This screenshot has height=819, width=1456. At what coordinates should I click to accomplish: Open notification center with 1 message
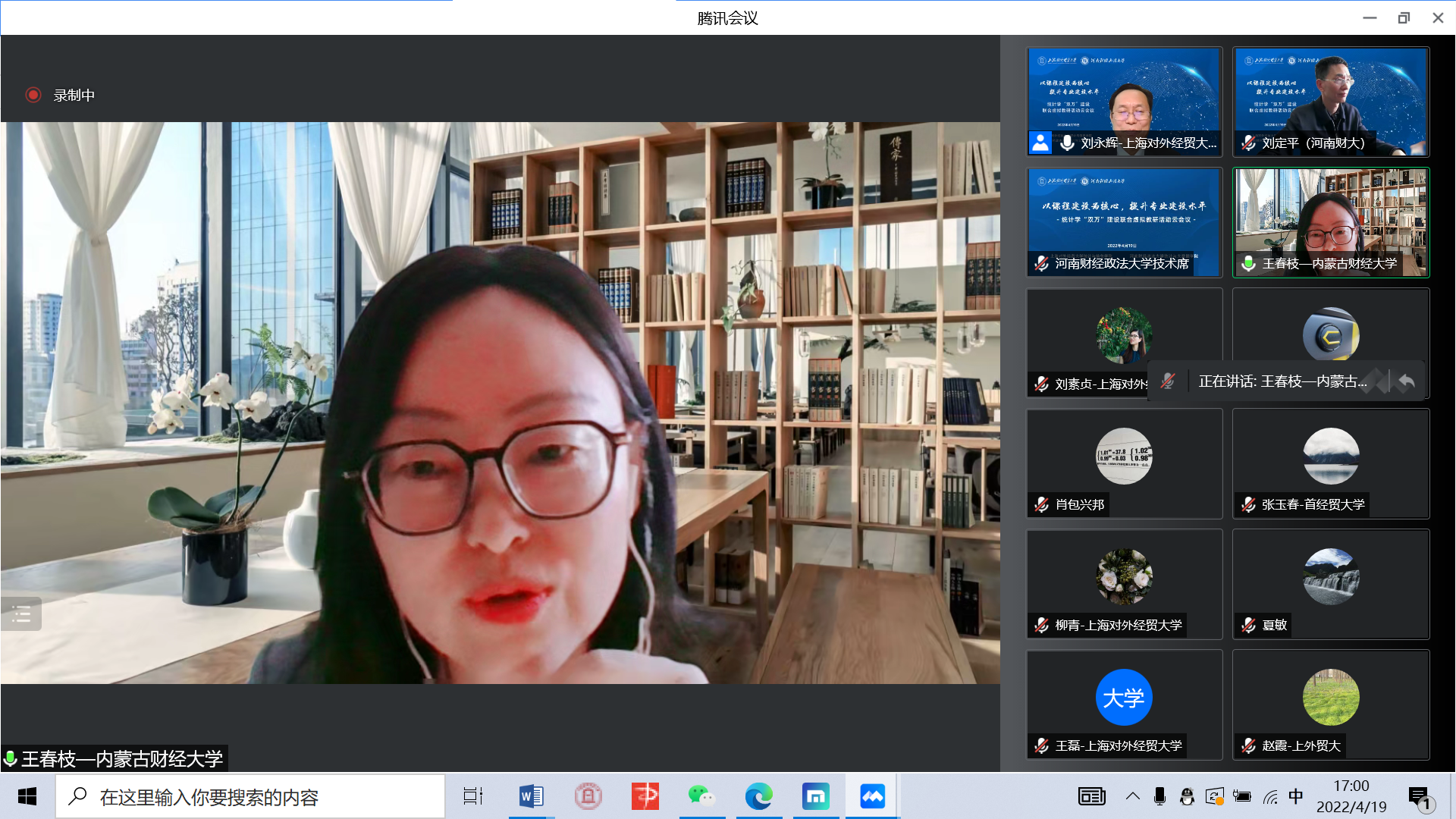click(1420, 796)
